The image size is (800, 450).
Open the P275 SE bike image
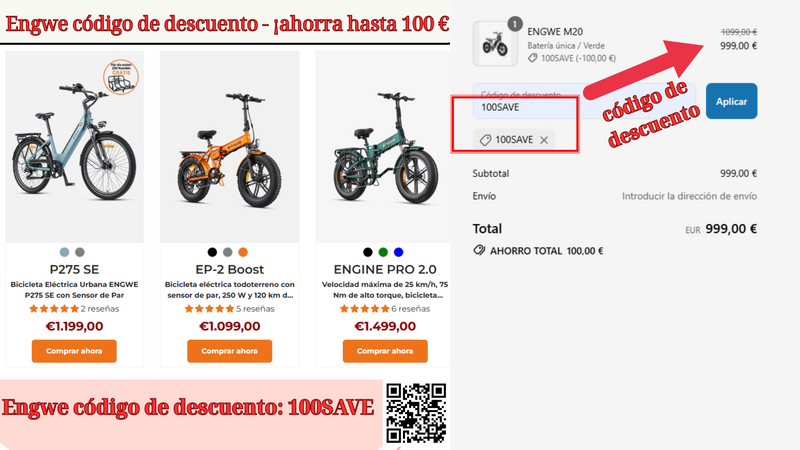[74, 148]
